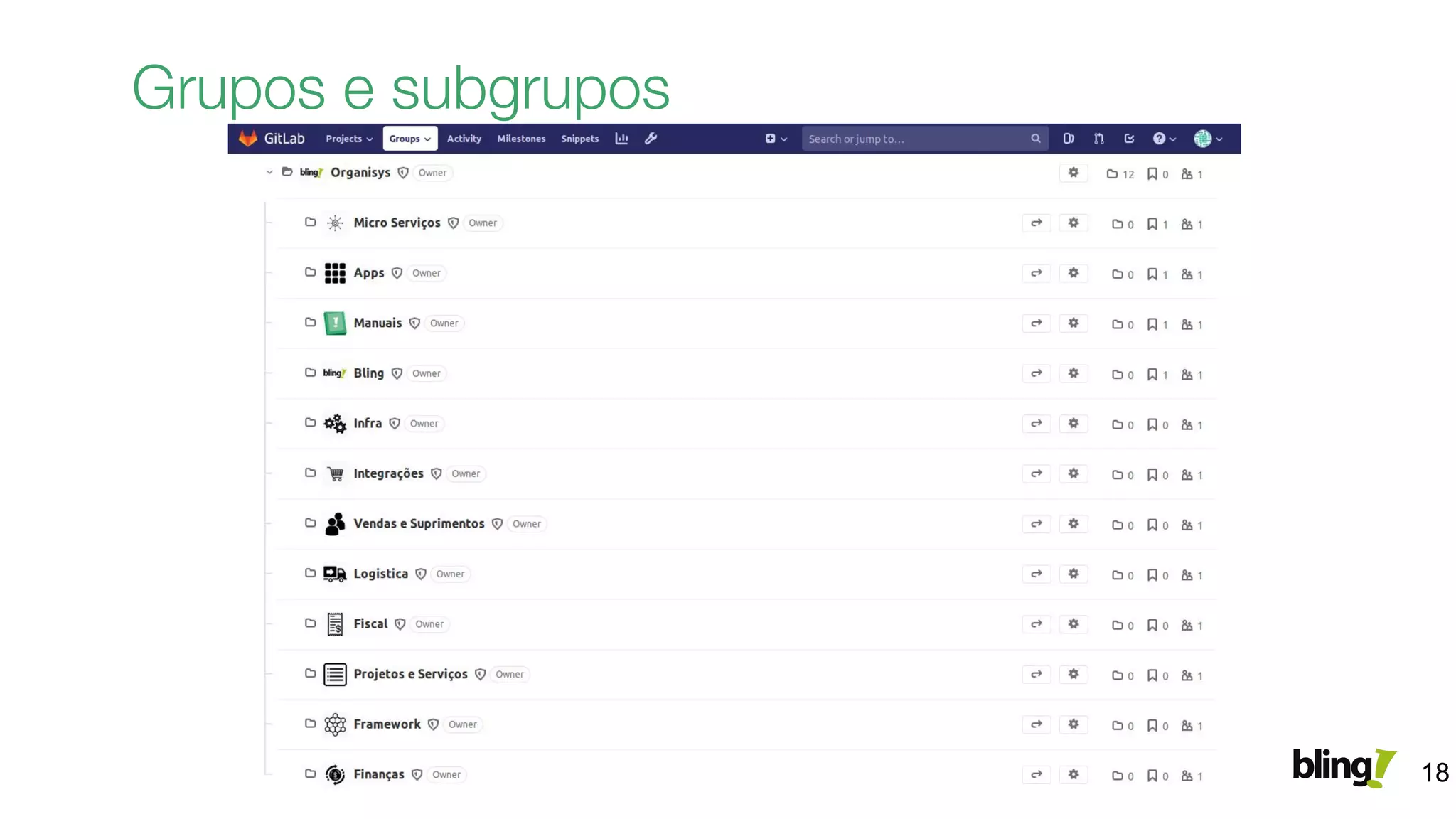Leave the Integrações group
The image size is (1456, 819).
pos(1037,473)
